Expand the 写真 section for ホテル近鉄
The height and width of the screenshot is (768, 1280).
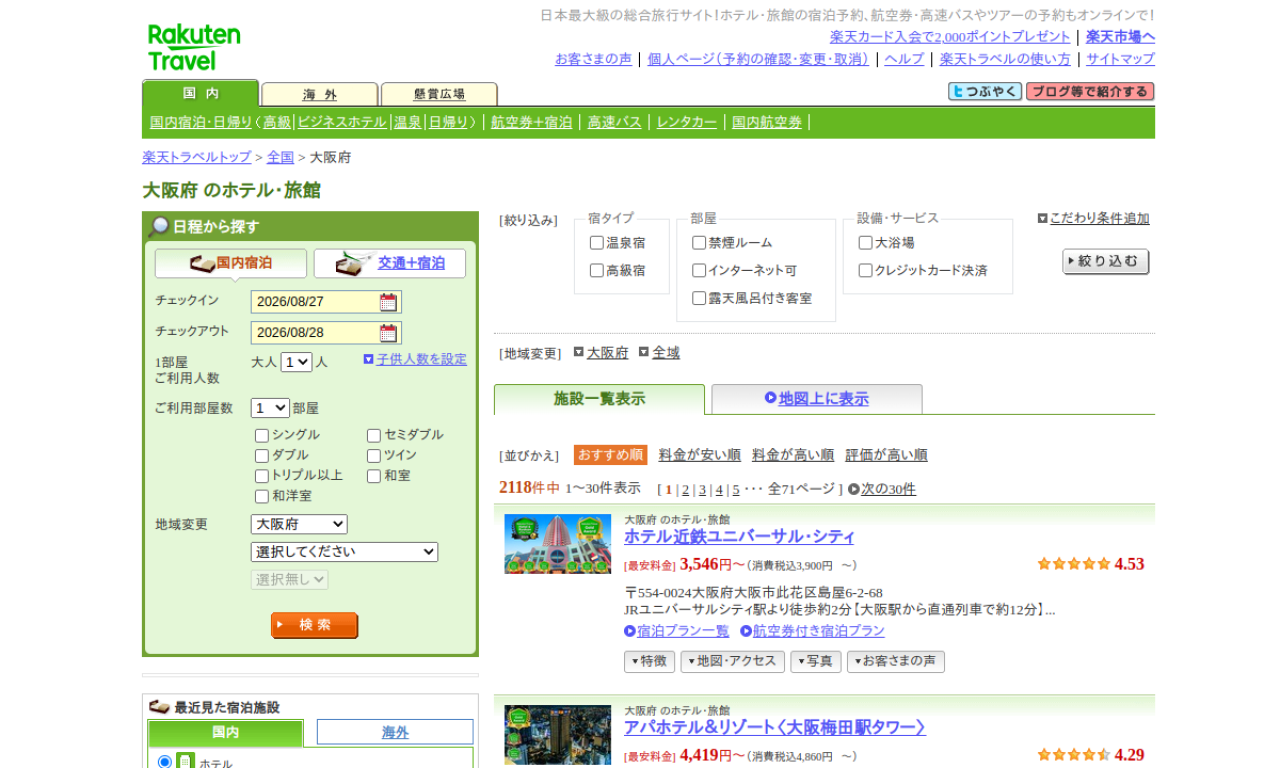click(x=816, y=662)
